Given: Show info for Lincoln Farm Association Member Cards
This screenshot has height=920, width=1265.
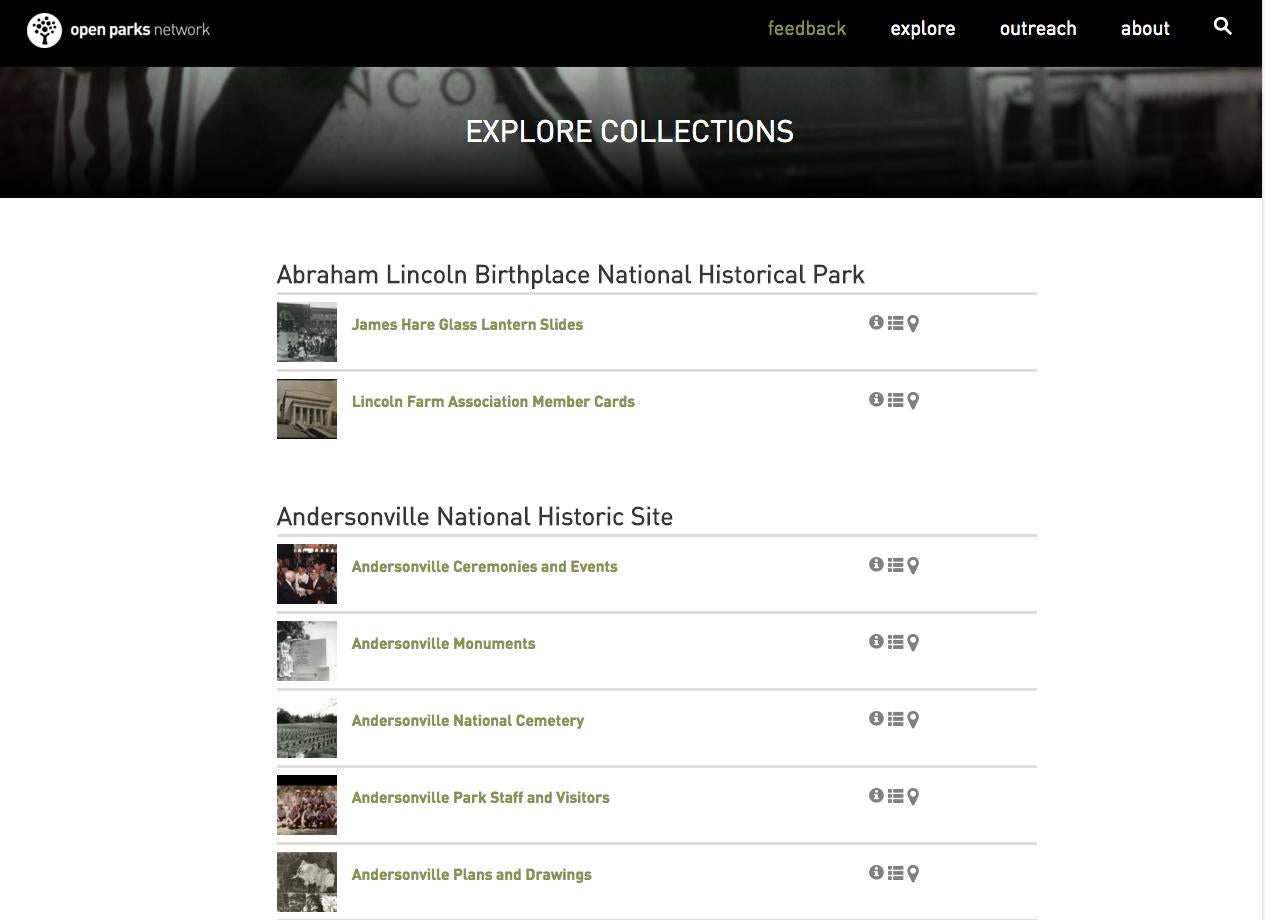Looking at the screenshot, I should click(x=876, y=399).
